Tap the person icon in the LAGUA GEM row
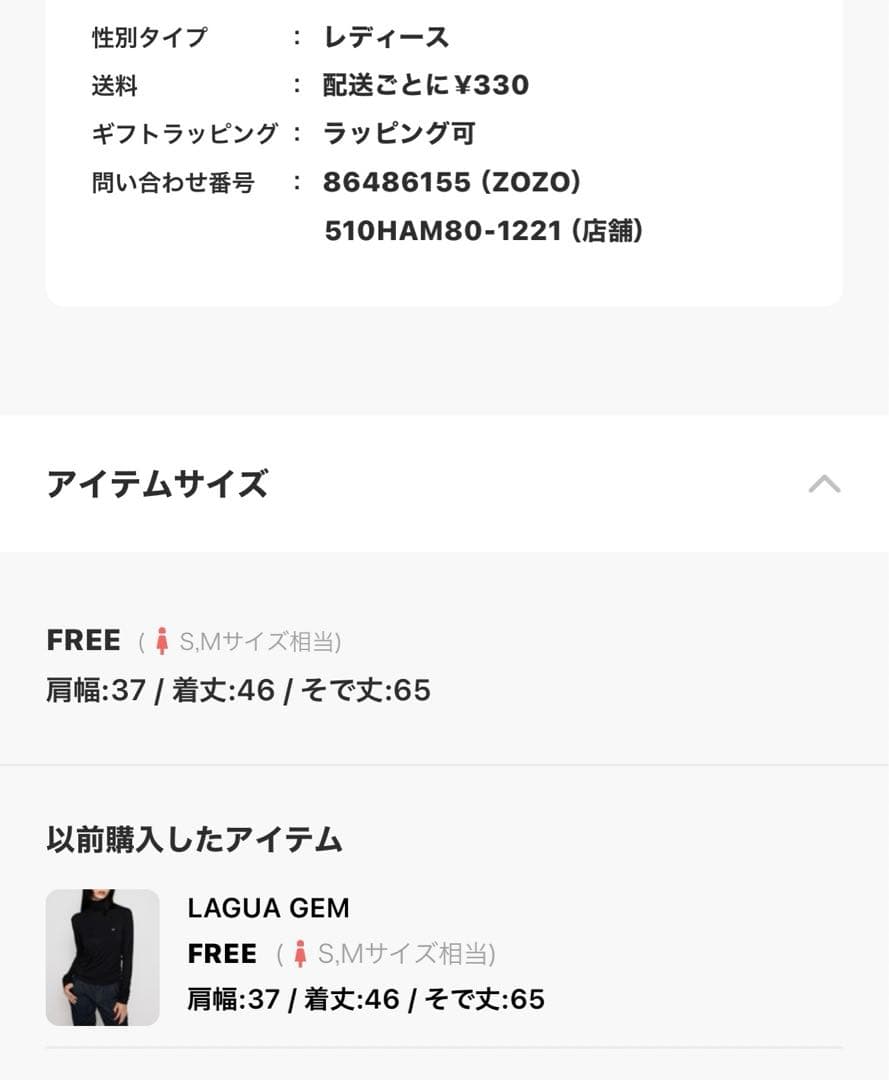Image resolution: width=889 pixels, height=1080 pixels. (x=299, y=954)
